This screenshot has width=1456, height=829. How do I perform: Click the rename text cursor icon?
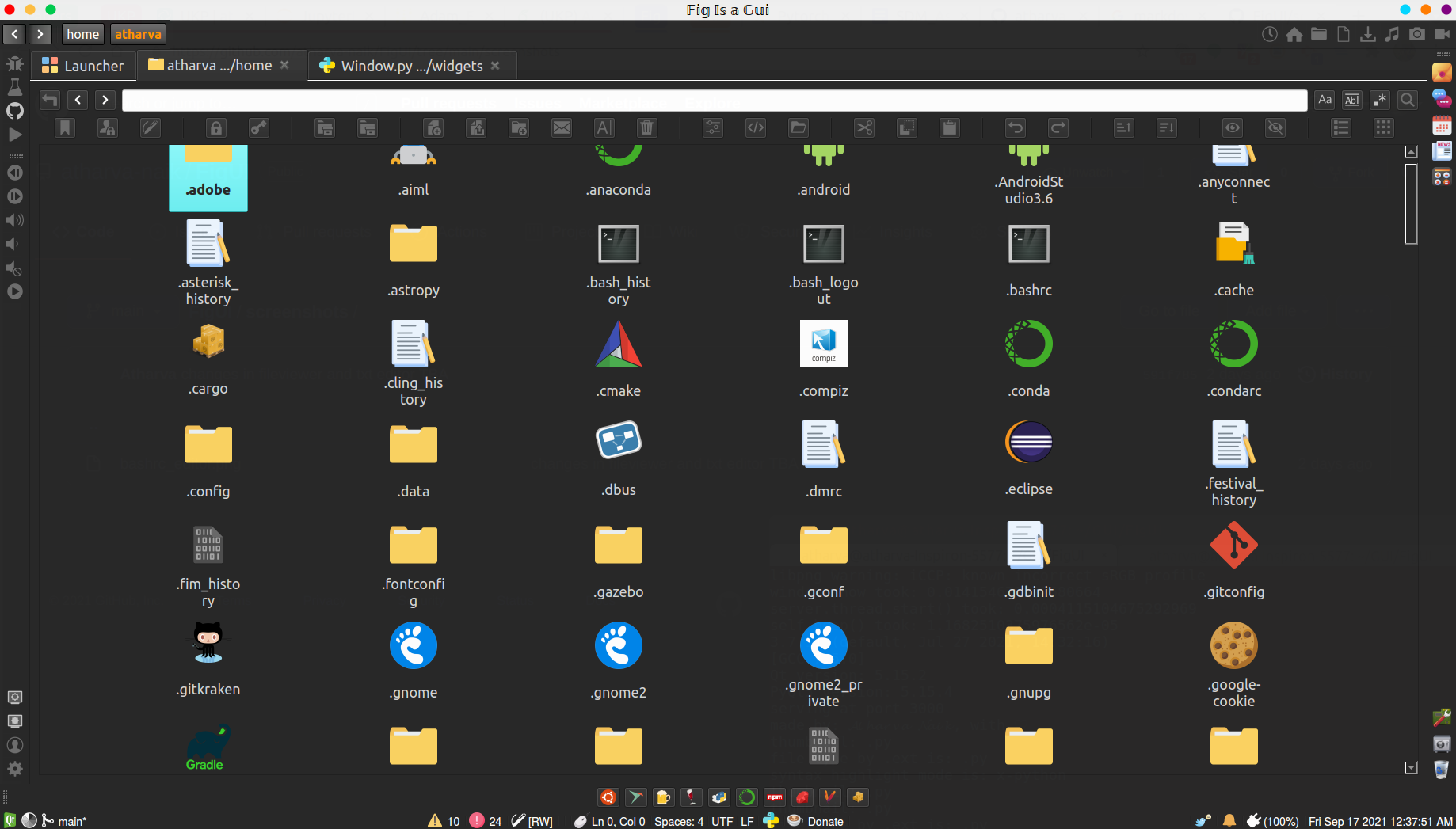pyautogui.click(x=604, y=127)
